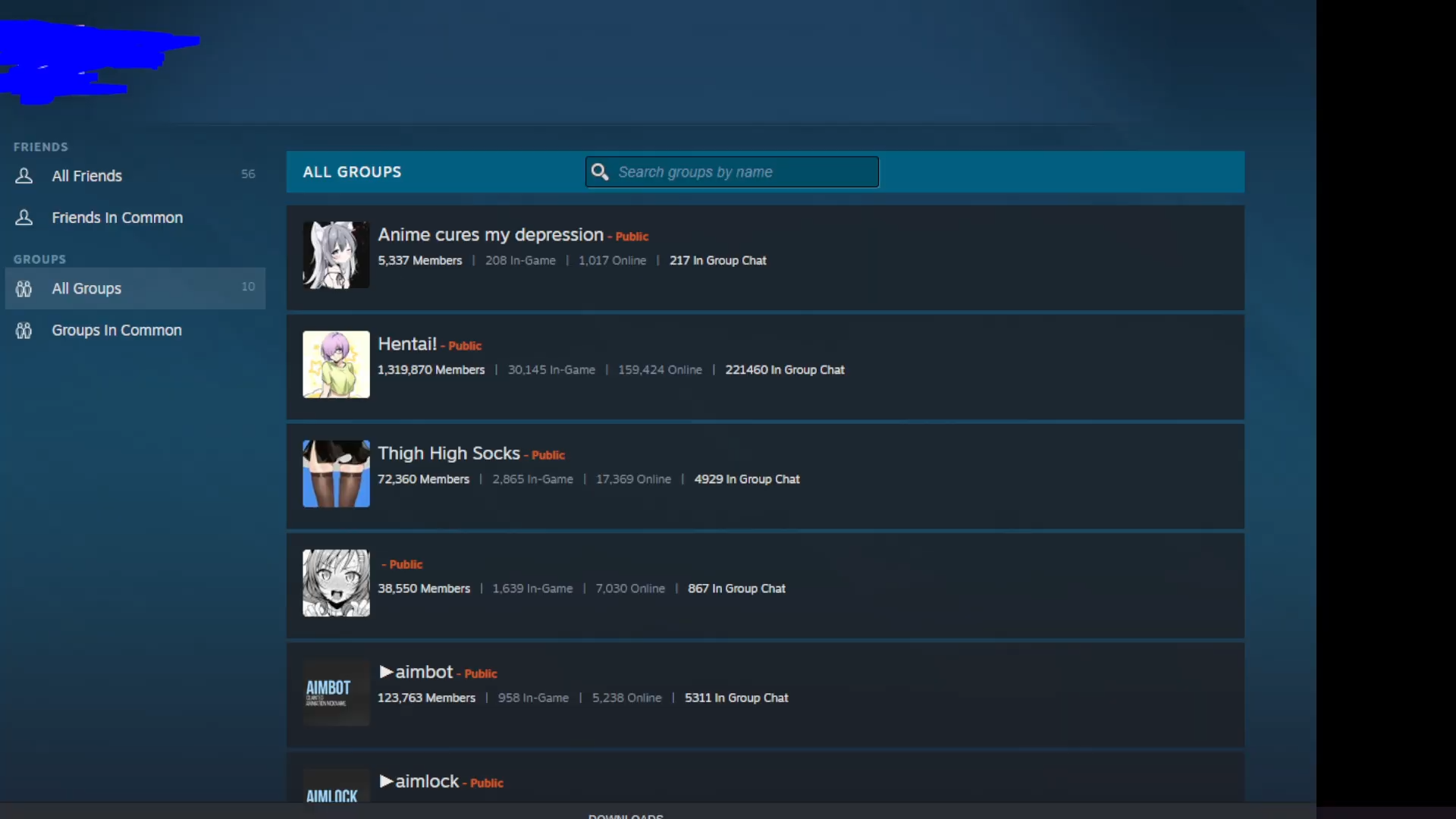This screenshot has height=819, width=1456.
Task: Select All Groups in sidebar
Action: pyautogui.click(x=135, y=288)
